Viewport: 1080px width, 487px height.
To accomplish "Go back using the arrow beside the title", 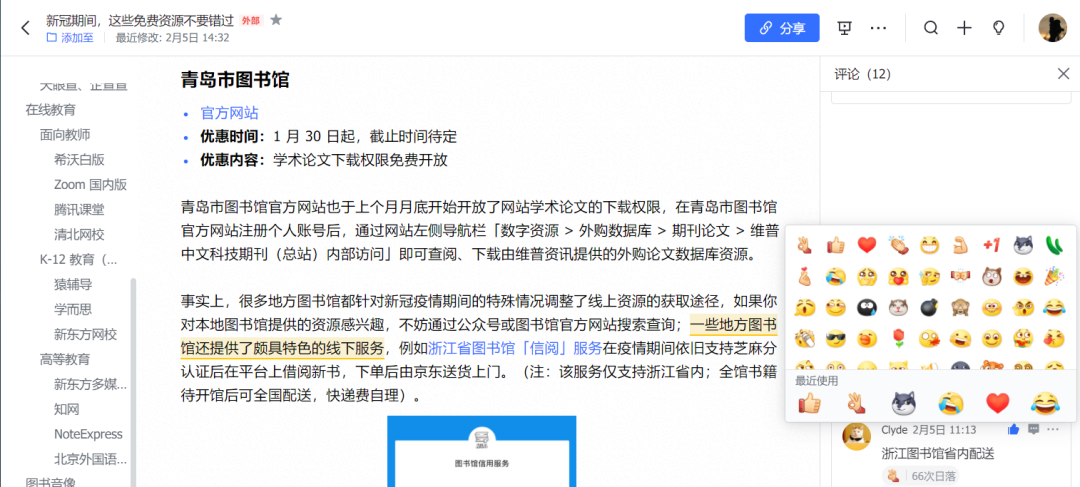I will [25, 28].
